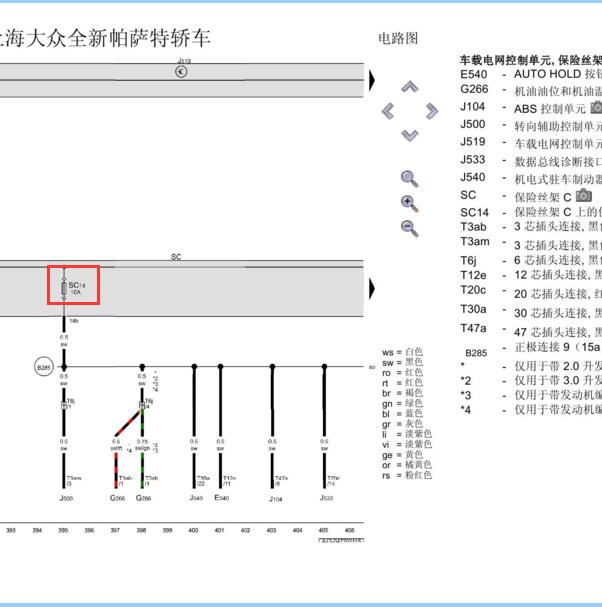Select the T6j 6 芯插头连接 row
Viewport: 602px width, 607px height.
click(x=531, y=260)
